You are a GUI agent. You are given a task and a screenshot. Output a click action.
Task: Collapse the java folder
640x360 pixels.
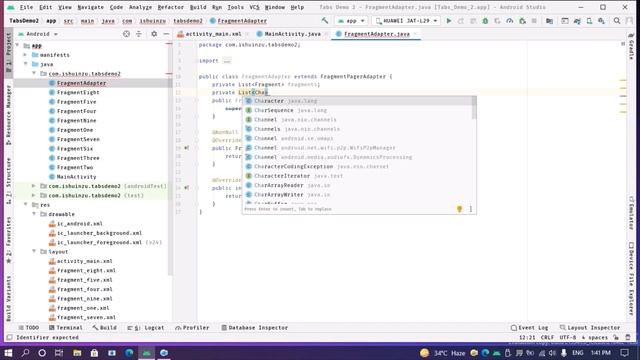pos(25,64)
